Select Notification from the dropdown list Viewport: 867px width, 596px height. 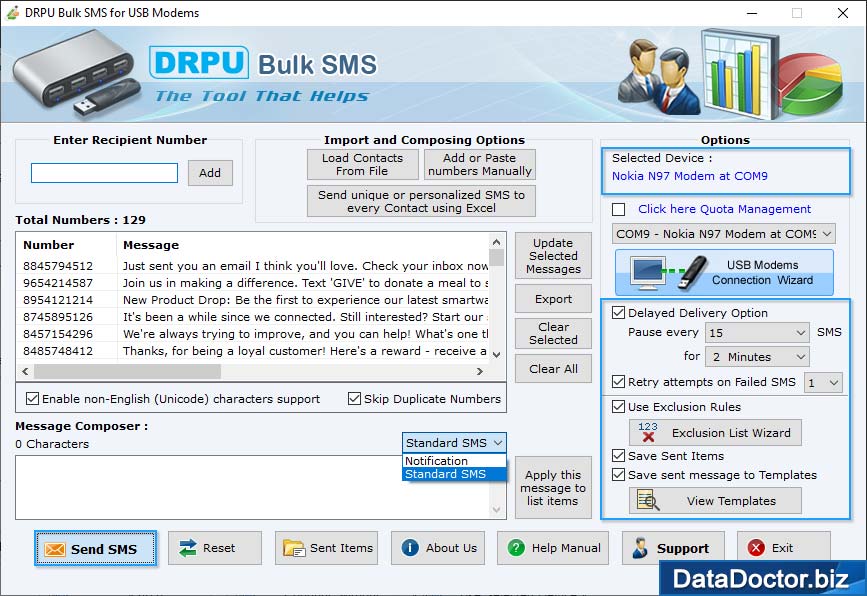point(454,461)
